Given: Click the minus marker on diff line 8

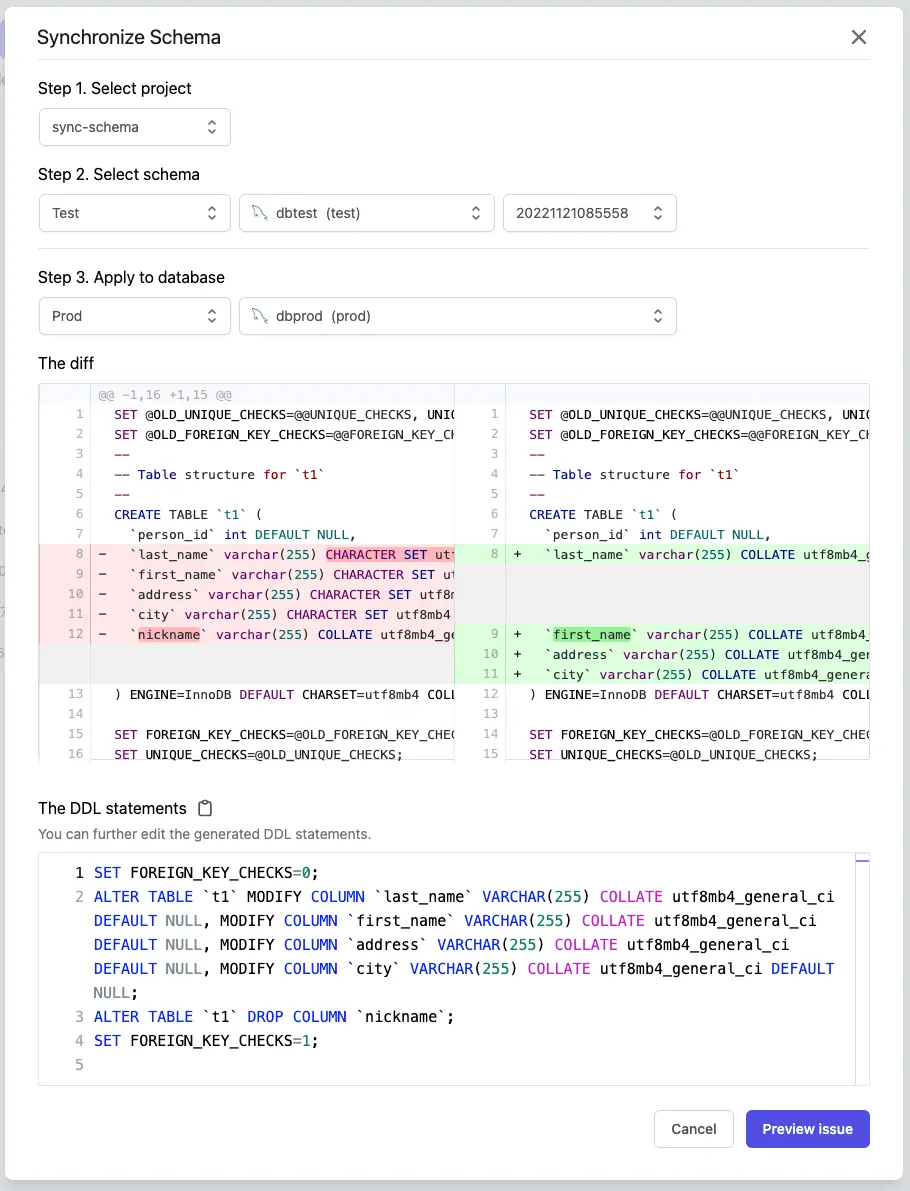Looking at the screenshot, I should point(103,554).
